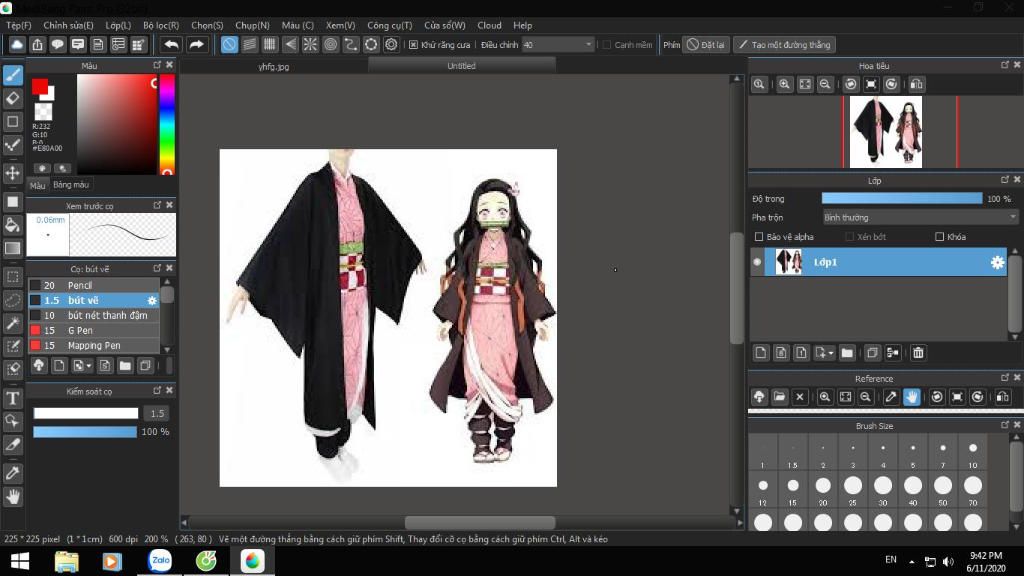Click volume icon in system tray
Screen dimensions: 1024x576
click(948, 561)
